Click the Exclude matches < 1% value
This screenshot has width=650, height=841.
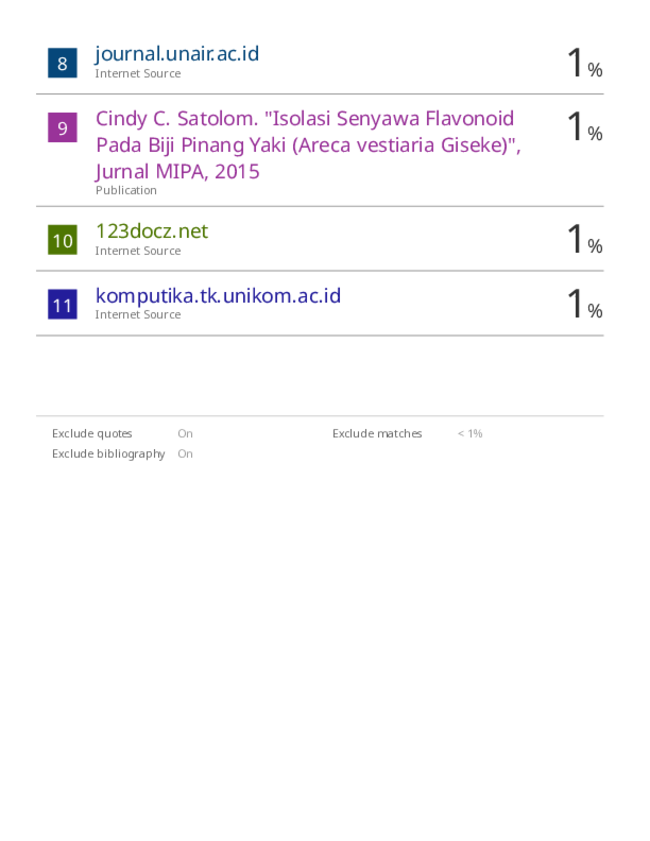[470, 433]
